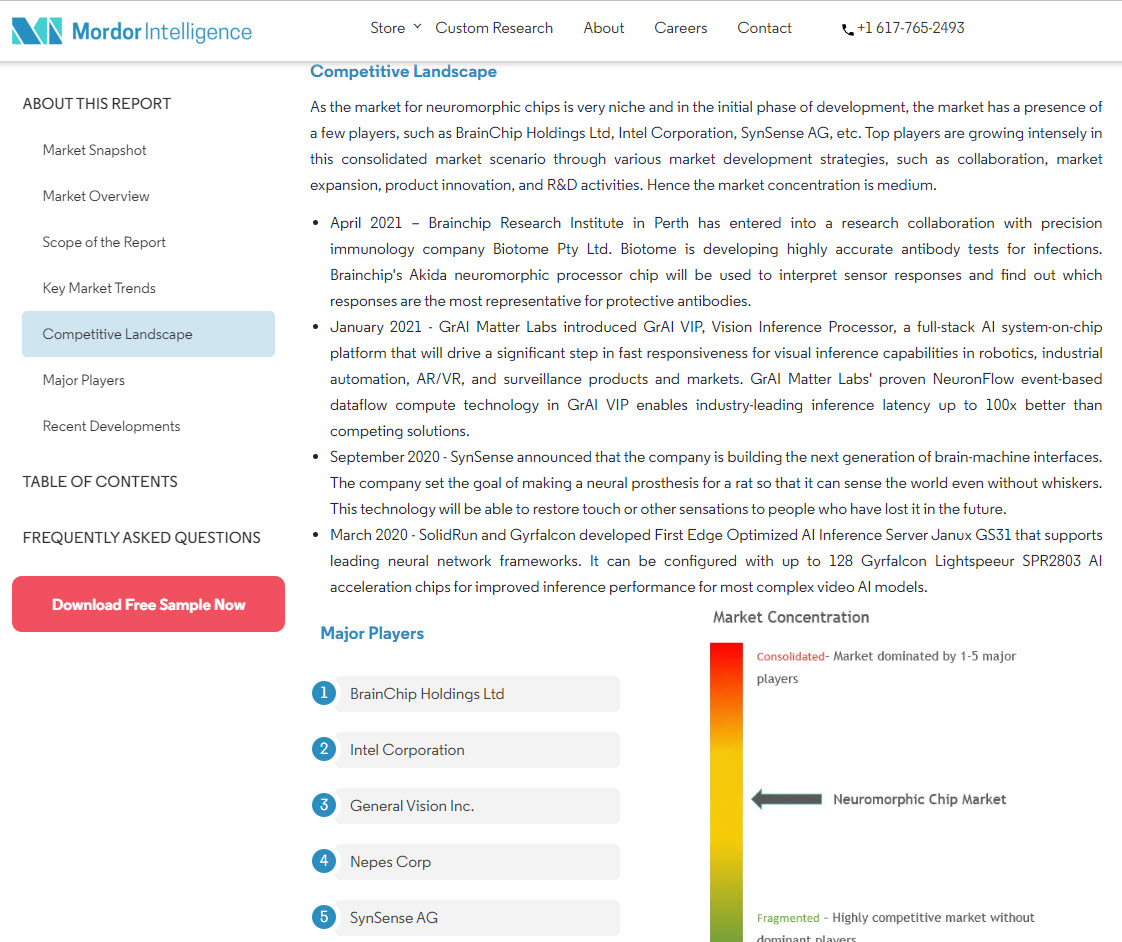This screenshot has height=942, width=1122.
Task: Click the Neuromorphic Chip Market arrow marker
Action: click(x=786, y=799)
